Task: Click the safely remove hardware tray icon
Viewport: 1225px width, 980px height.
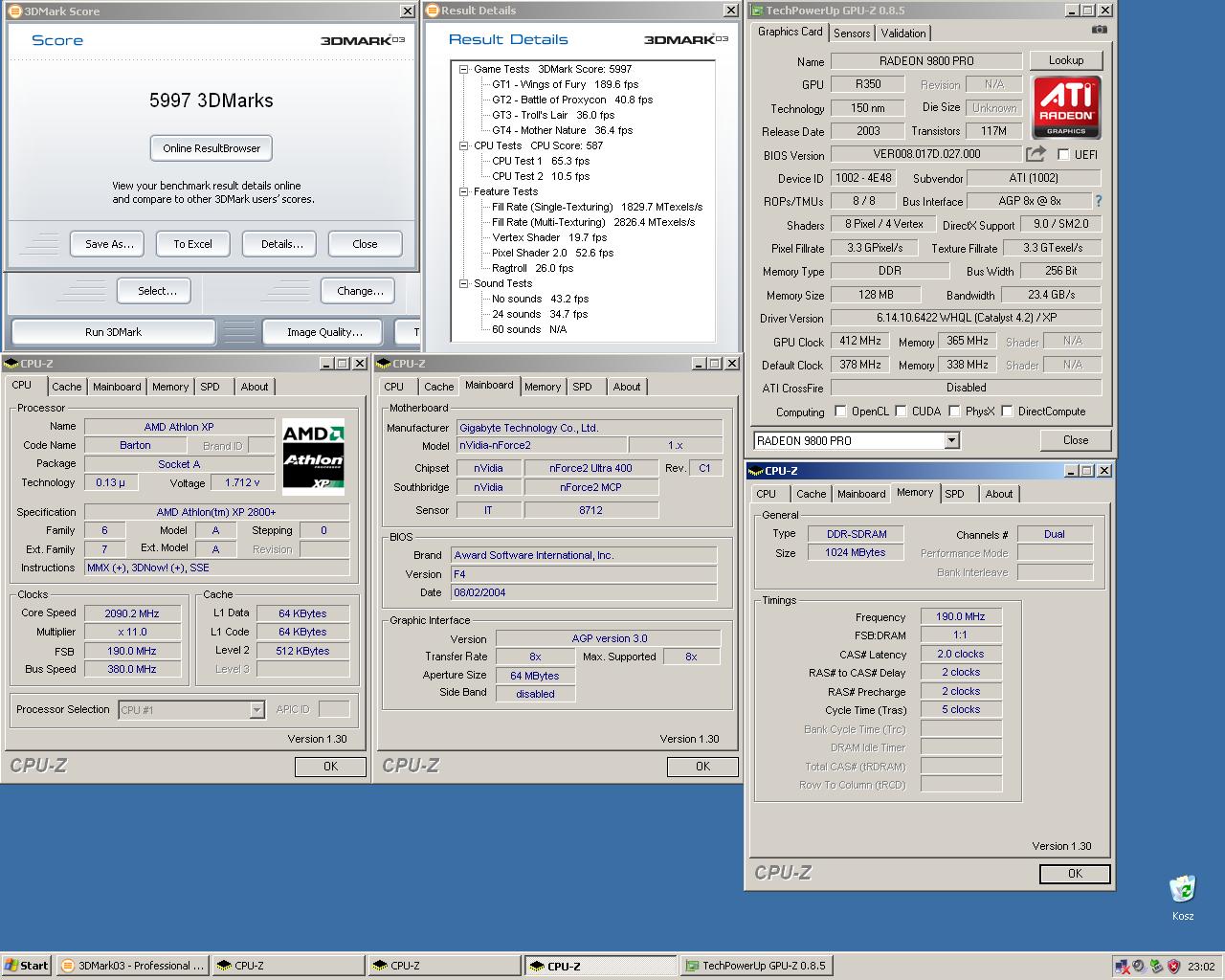Action: tap(1156, 966)
